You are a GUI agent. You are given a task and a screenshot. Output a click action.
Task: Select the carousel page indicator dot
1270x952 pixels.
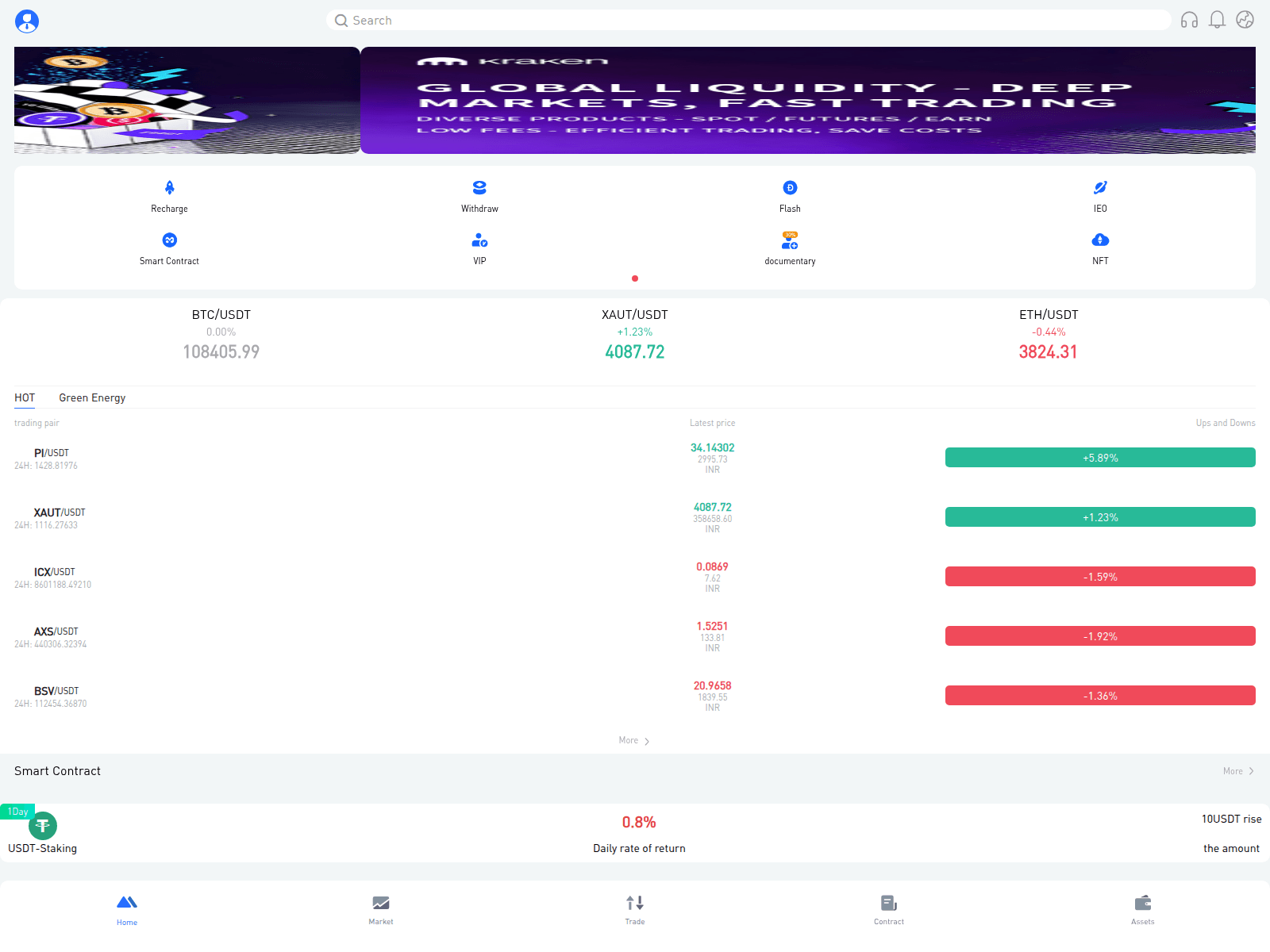pyautogui.click(x=635, y=278)
